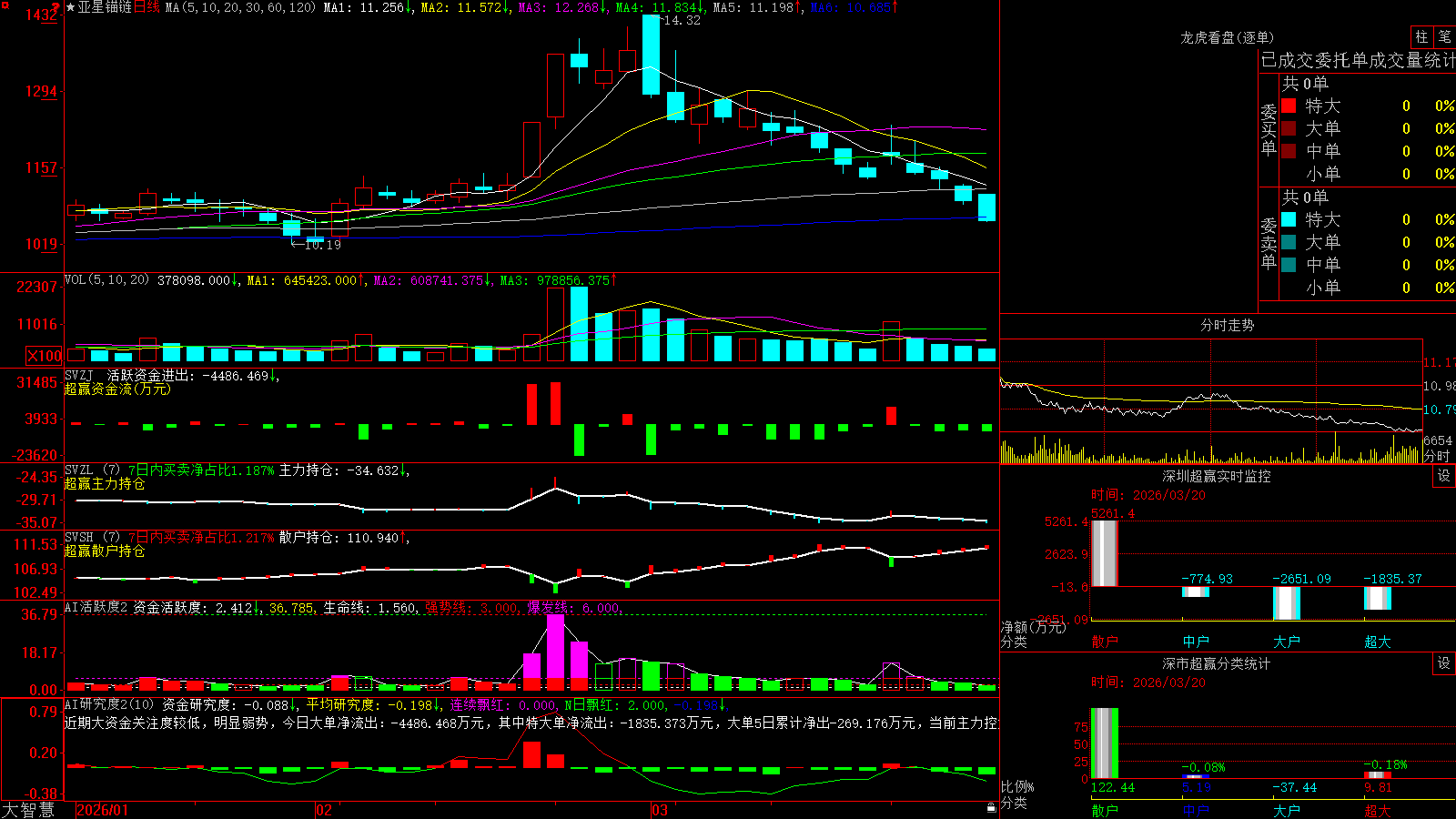This screenshot has width=1456, height=819.
Task: Click the cyan 特大 sell order swatch
Action: click(1289, 219)
